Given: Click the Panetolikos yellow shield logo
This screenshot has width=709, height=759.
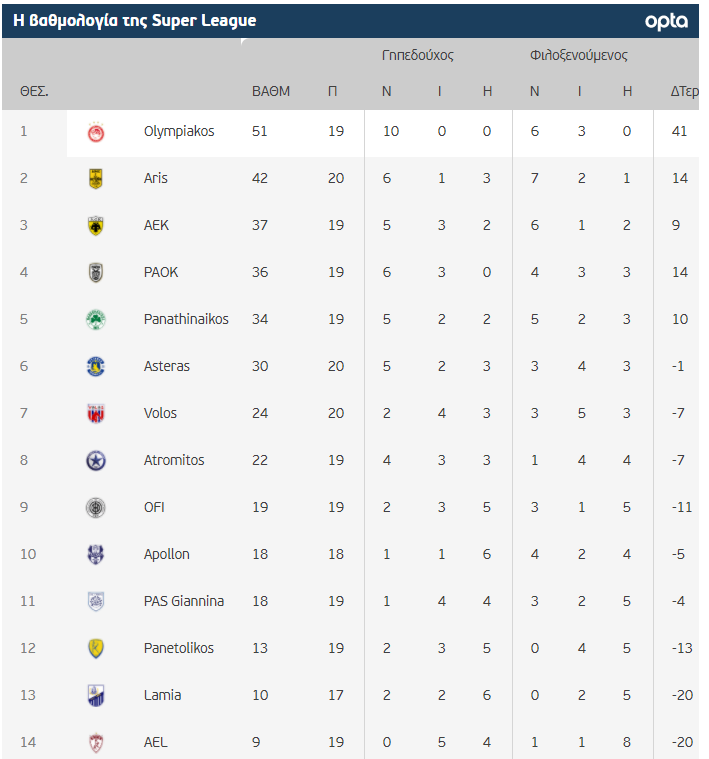Looking at the screenshot, I should (96, 649).
